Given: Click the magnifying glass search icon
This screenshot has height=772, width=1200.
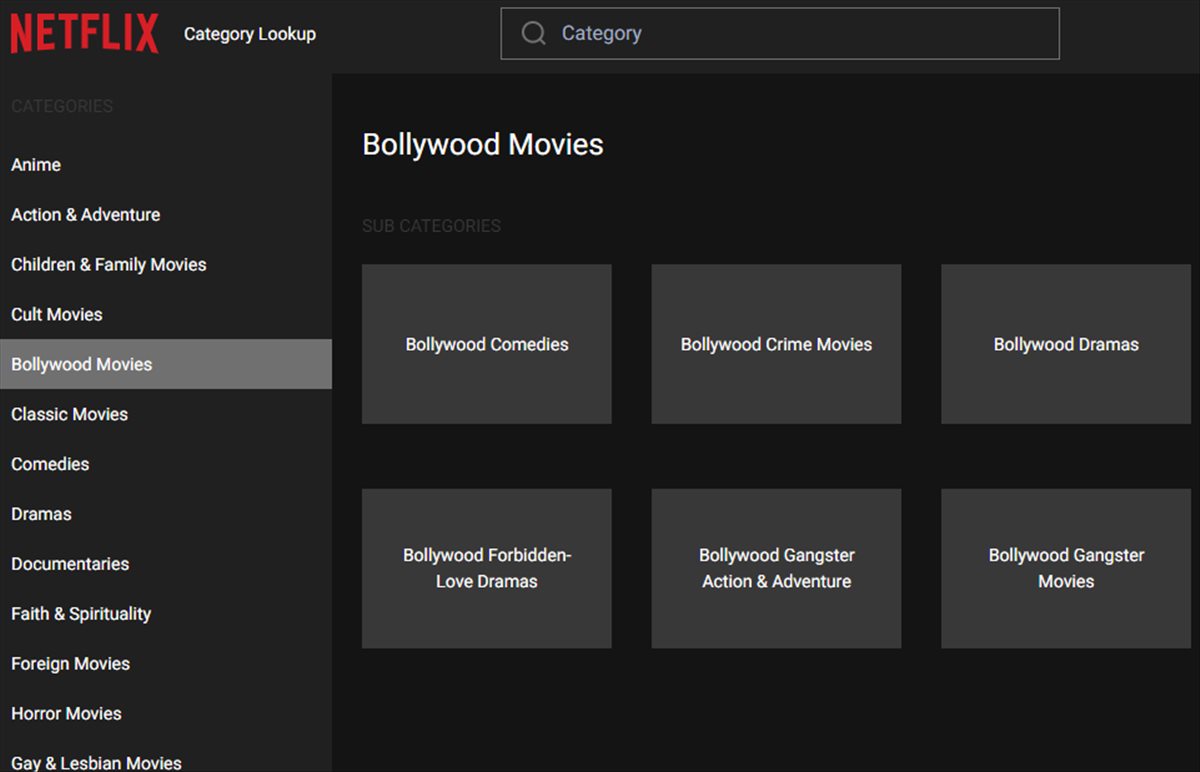Looking at the screenshot, I should pyautogui.click(x=532, y=33).
